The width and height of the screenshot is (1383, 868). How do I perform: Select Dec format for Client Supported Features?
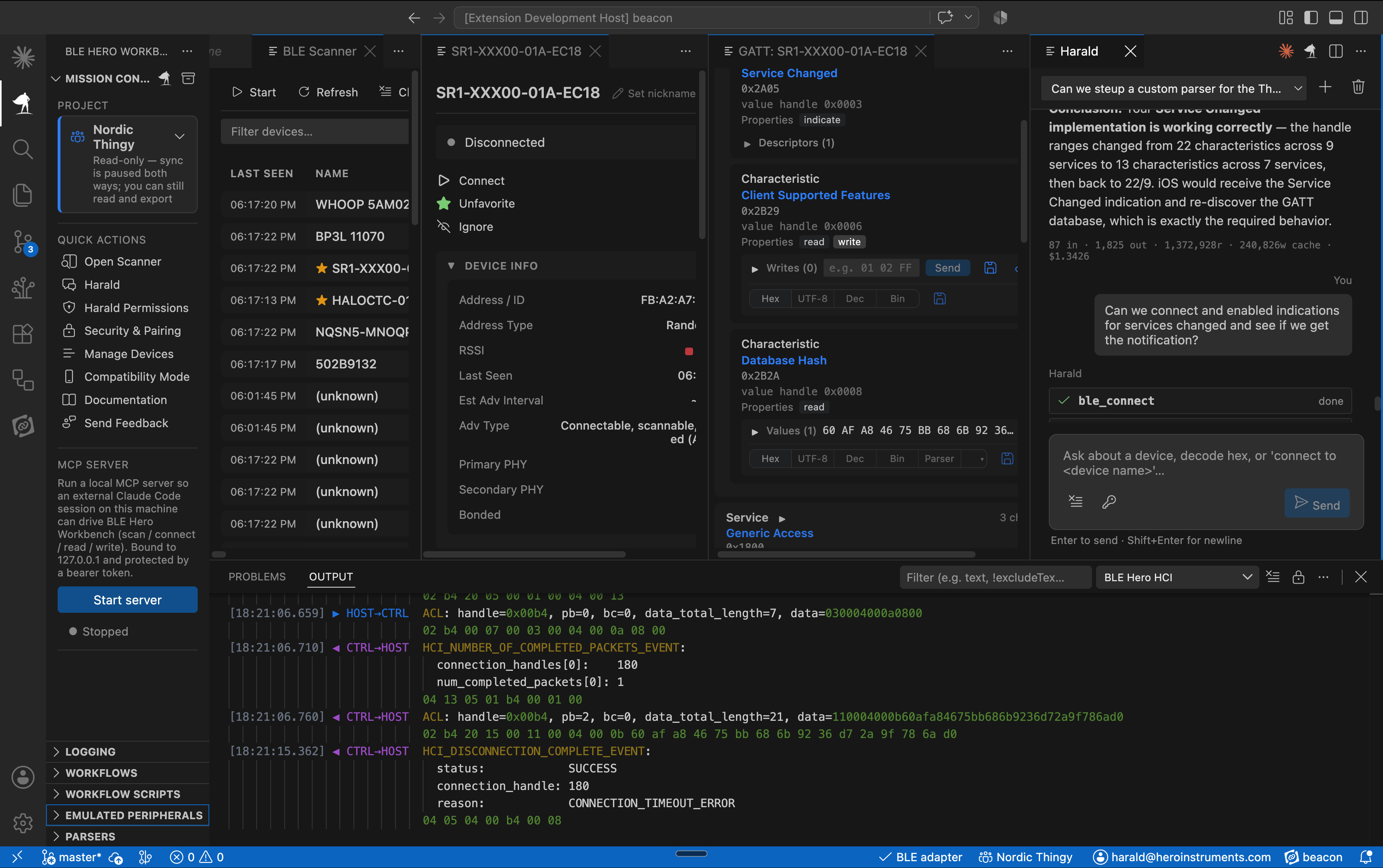point(855,298)
